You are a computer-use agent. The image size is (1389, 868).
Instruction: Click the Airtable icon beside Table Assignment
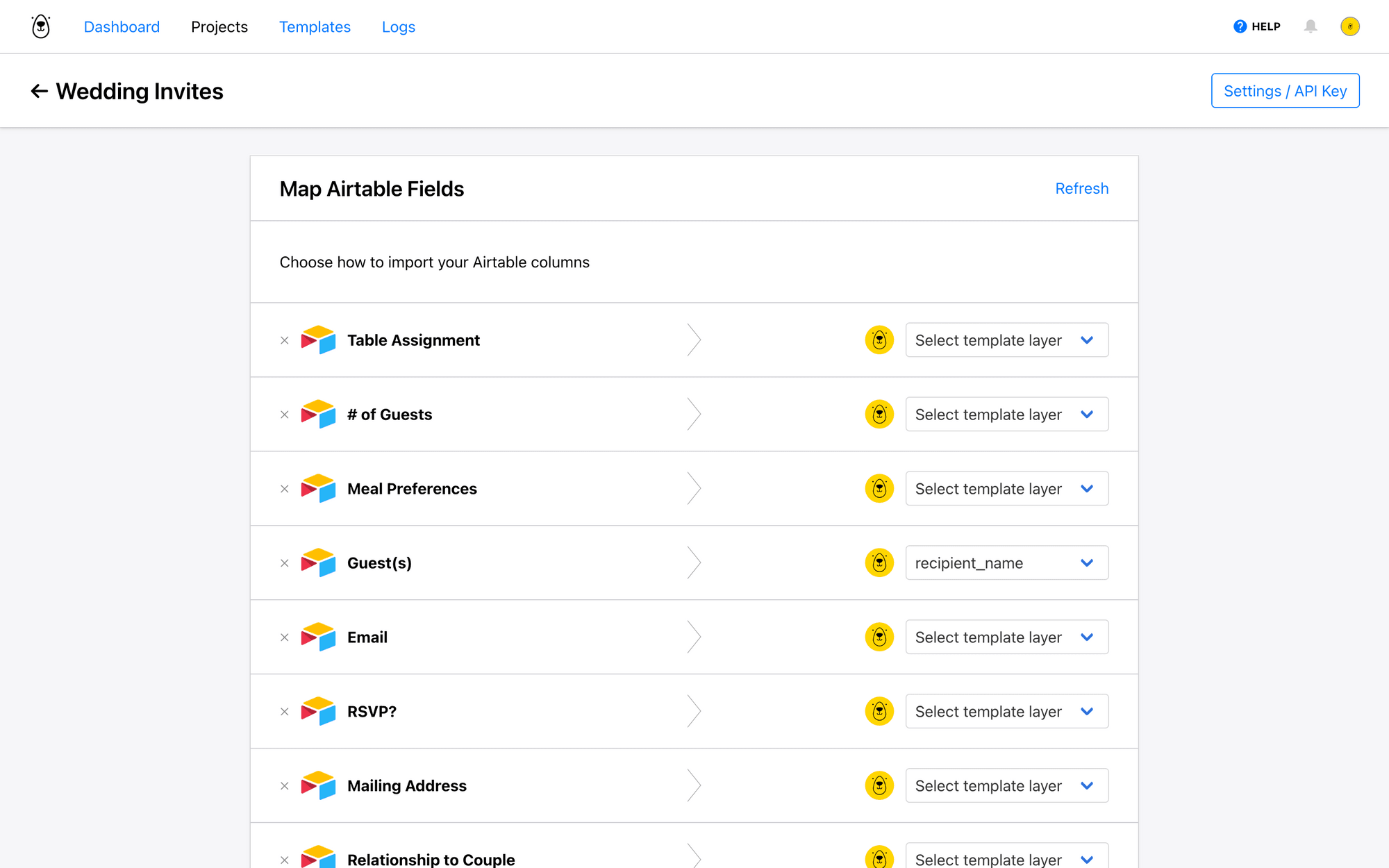[x=319, y=340]
